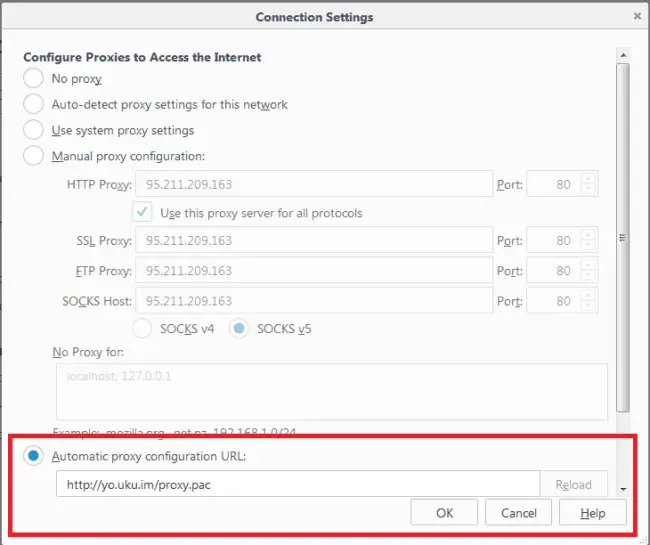Adjust the SOCKS Host port stepper

point(589,301)
